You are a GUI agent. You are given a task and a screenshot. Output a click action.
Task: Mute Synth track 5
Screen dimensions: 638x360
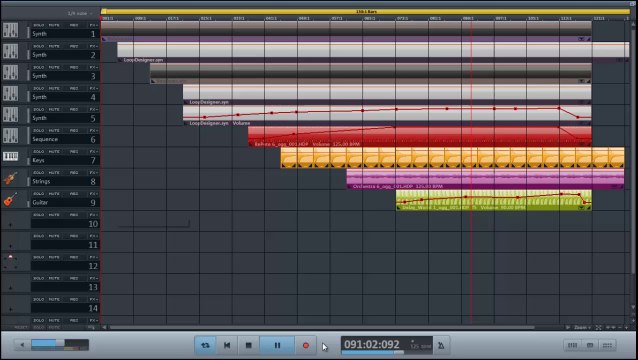tap(54, 109)
